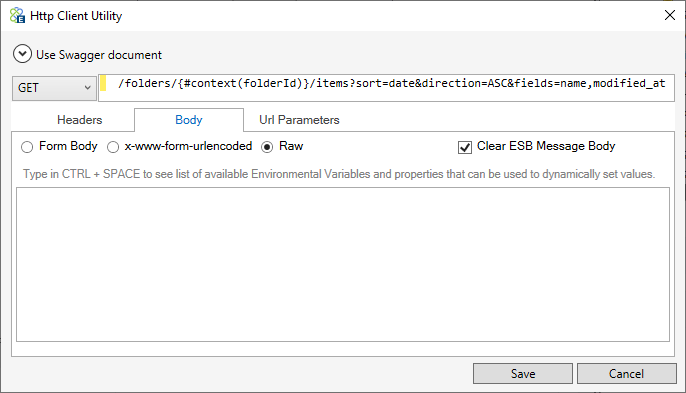Close the Http Client Utility window
The image size is (686, 393).
click(x=669, y=15)
